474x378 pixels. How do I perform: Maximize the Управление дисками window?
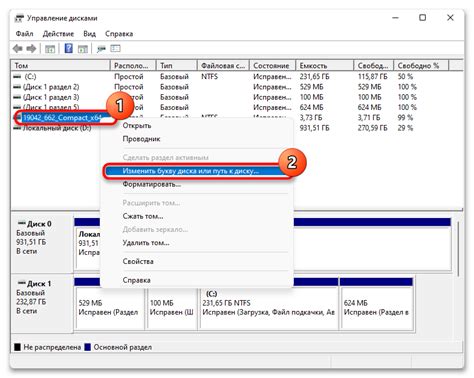pyautogui.click(x=422, y=18)
